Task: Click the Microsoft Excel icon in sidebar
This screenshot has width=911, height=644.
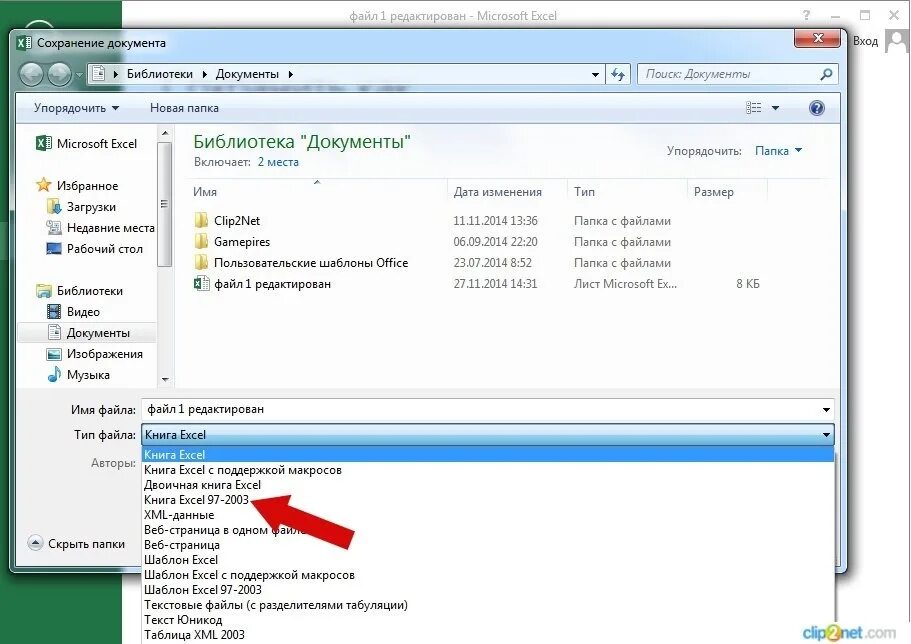Action: point(44,144)
